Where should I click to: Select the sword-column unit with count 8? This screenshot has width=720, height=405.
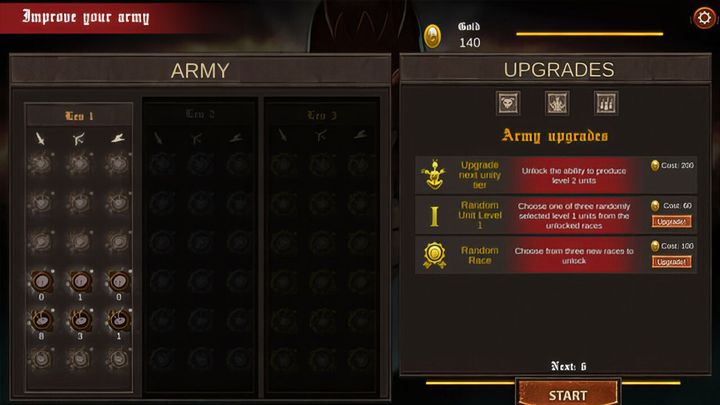tap(41, 321)
